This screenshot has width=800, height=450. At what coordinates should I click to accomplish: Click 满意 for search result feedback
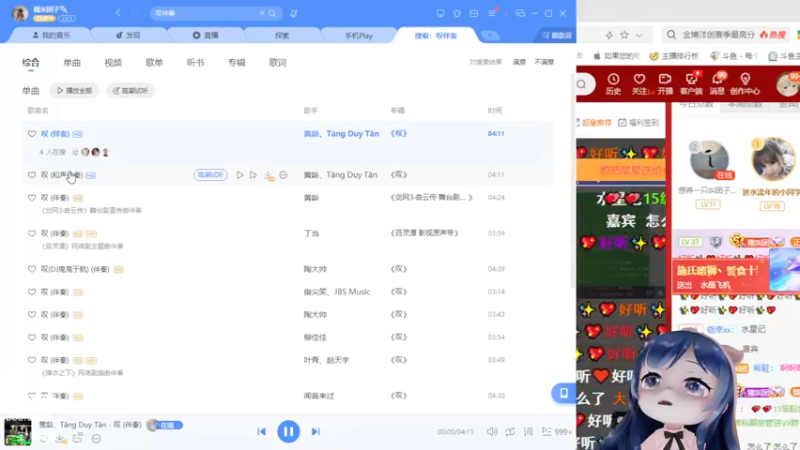click(x=519, y=62)
